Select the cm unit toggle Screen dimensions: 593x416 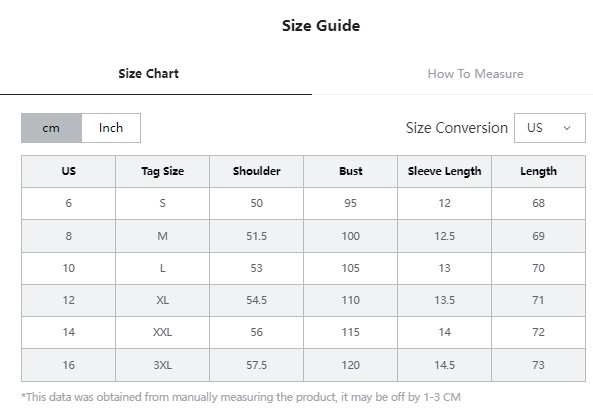pyautogui.click(x=51, y=128)
